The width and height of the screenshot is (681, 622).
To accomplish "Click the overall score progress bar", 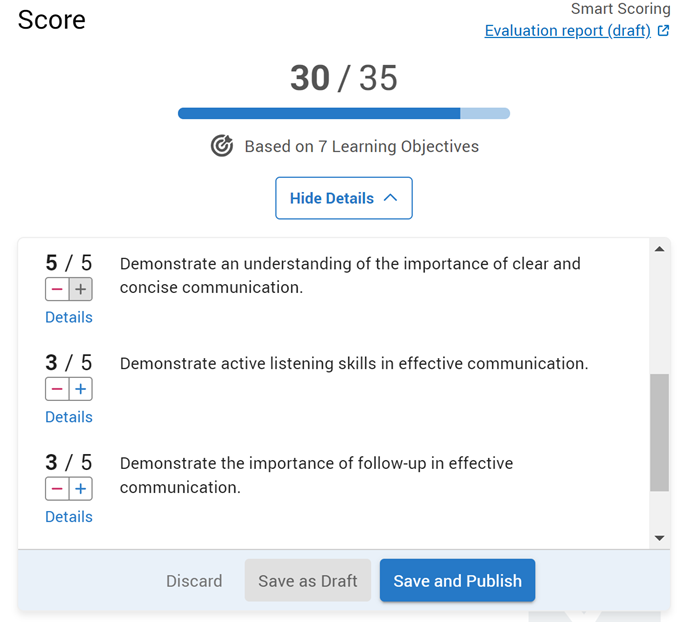I will tap(344, 113).
